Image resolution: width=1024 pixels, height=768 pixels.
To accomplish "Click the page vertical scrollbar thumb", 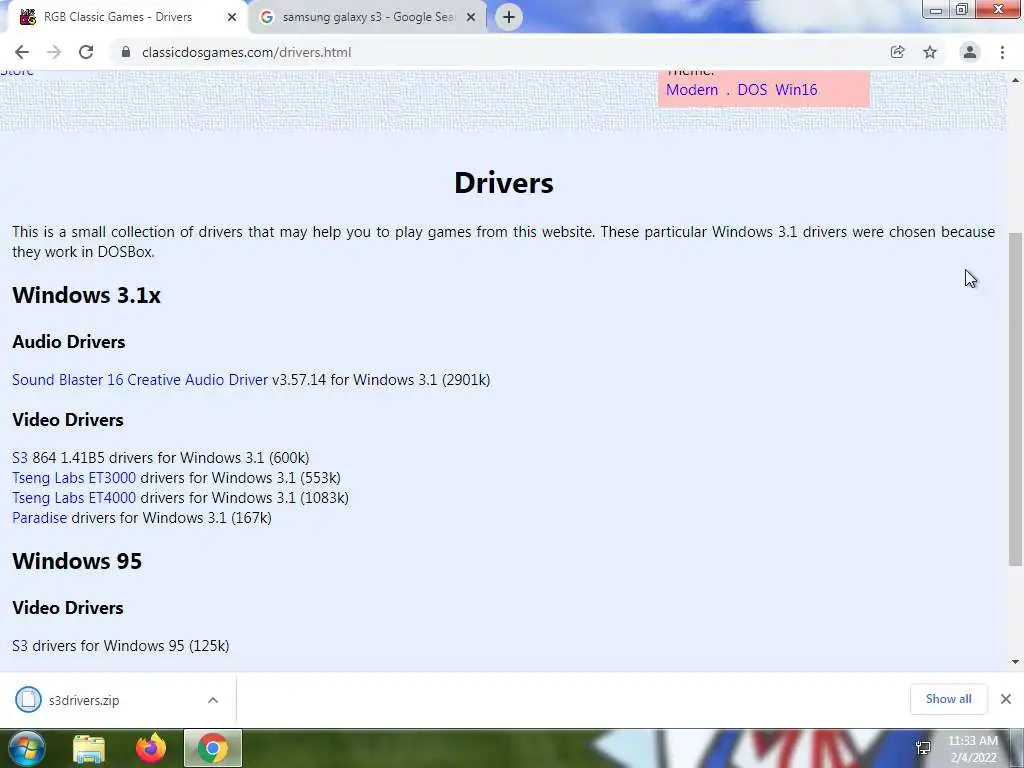I will [x=1016, y=398].
